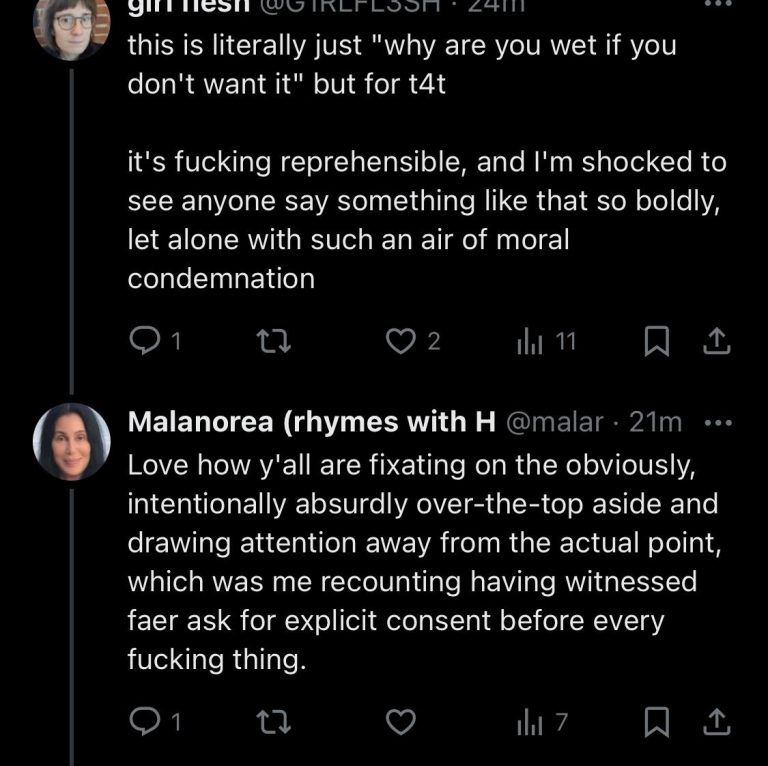The height and width of the screenshot is (766, 768).
Task: Open the more options menu on the first tweet
Action: 718,6
